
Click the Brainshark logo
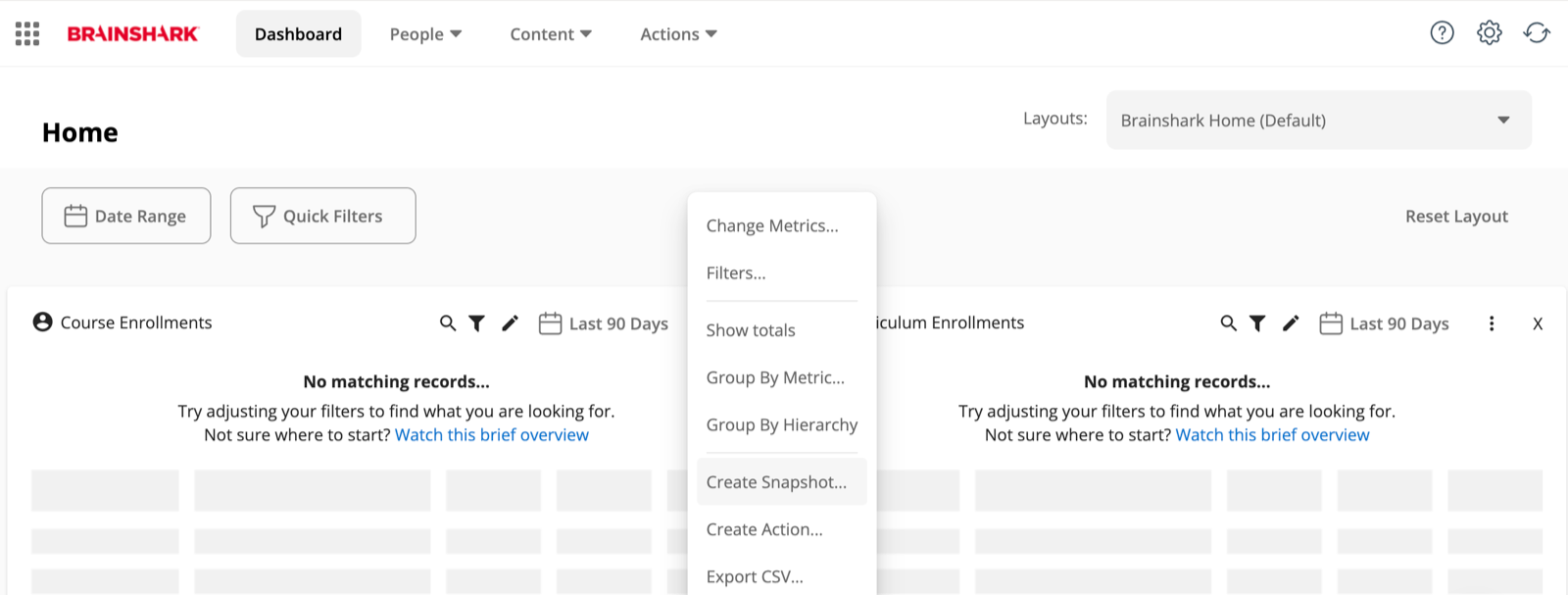tap(132, 33)
